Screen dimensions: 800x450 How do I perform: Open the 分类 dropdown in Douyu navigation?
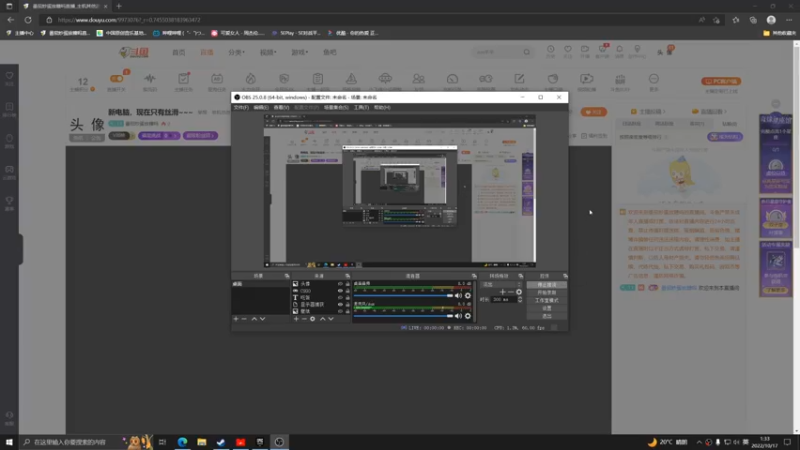(x=236, y=52)
